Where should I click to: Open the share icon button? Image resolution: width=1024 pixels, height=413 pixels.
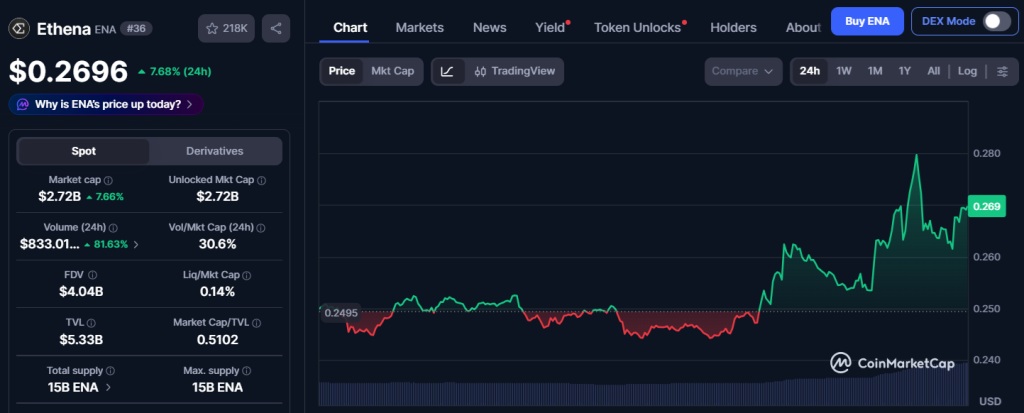pos(276,29)
